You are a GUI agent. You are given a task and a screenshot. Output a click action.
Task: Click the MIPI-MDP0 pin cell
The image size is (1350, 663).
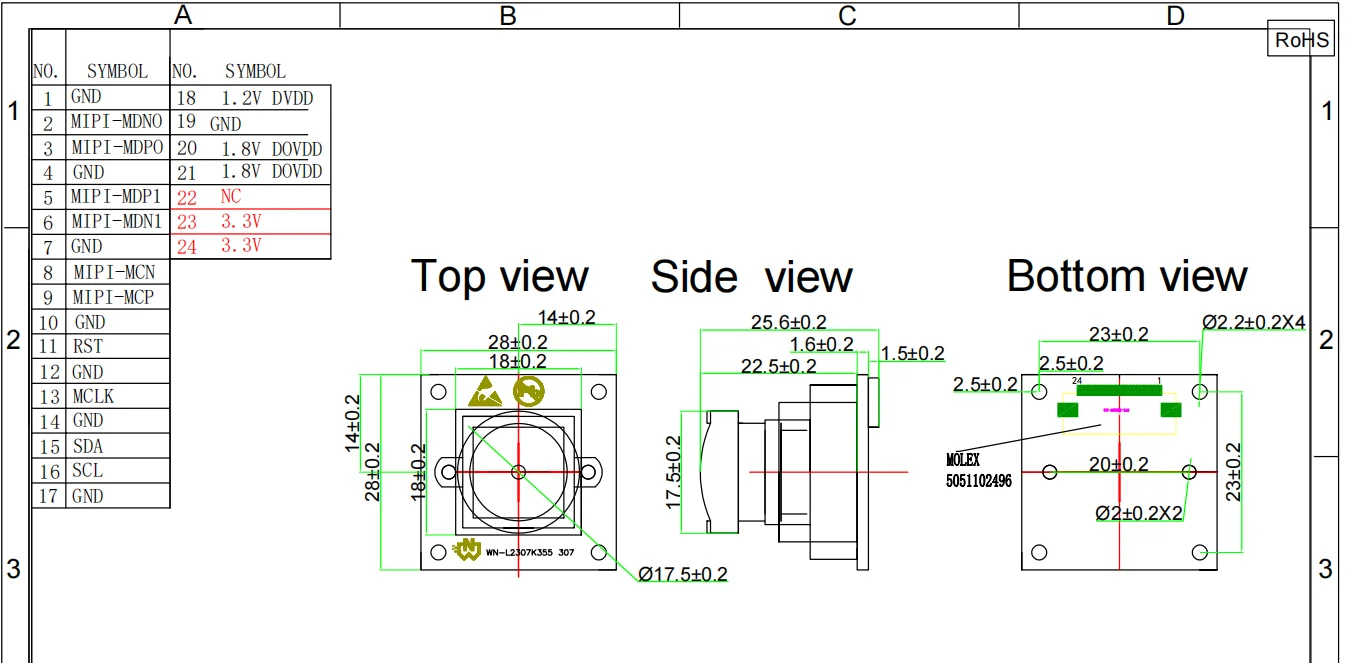tap(117, 148)
